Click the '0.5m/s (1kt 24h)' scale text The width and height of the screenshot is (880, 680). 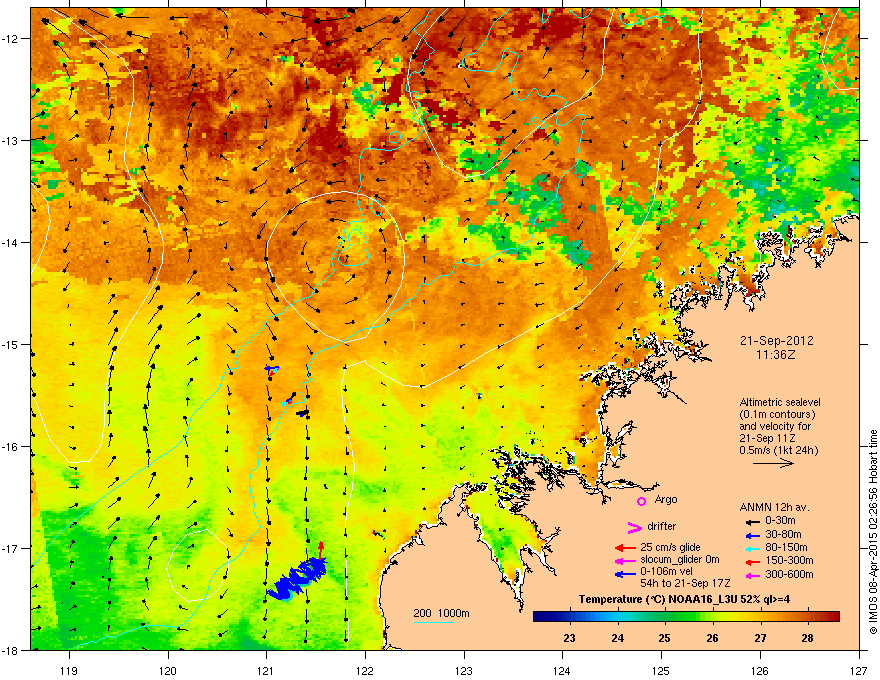click(x=778, y=450)
